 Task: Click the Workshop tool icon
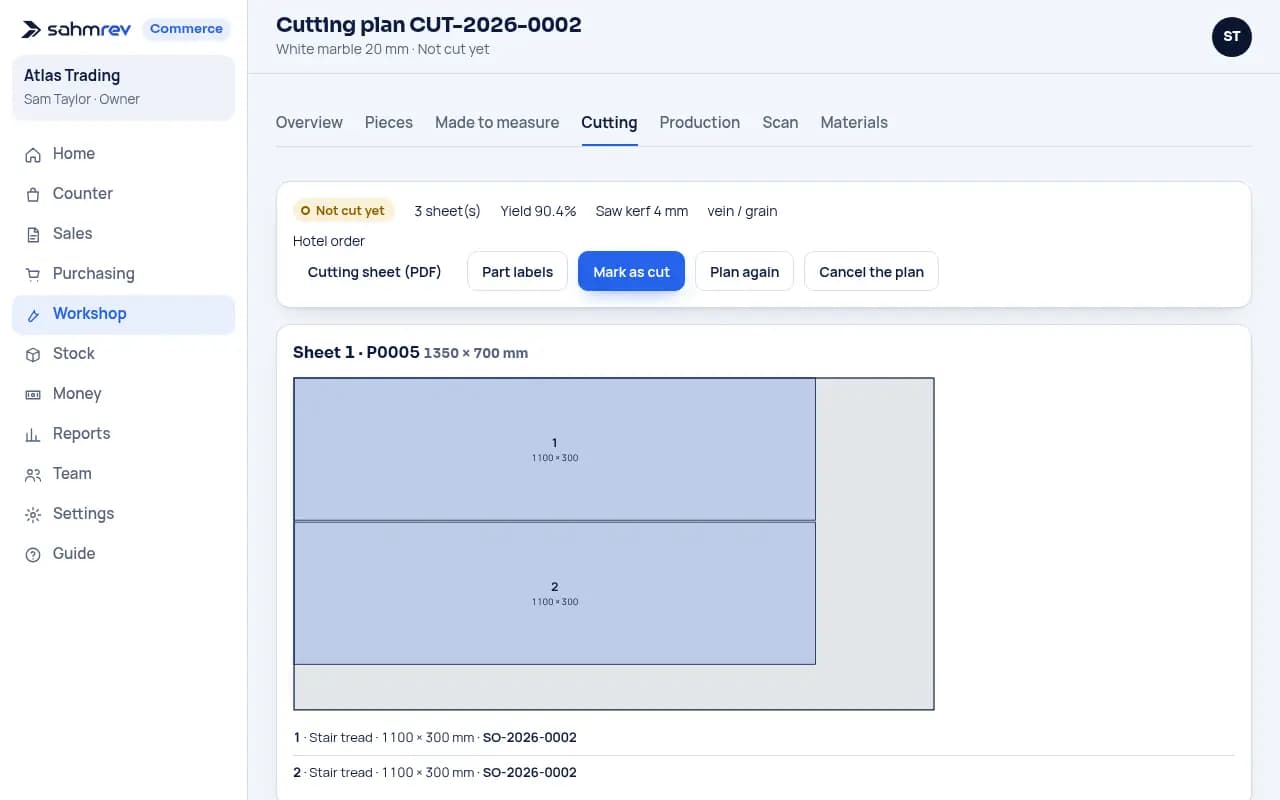click(x=33, y=314)
